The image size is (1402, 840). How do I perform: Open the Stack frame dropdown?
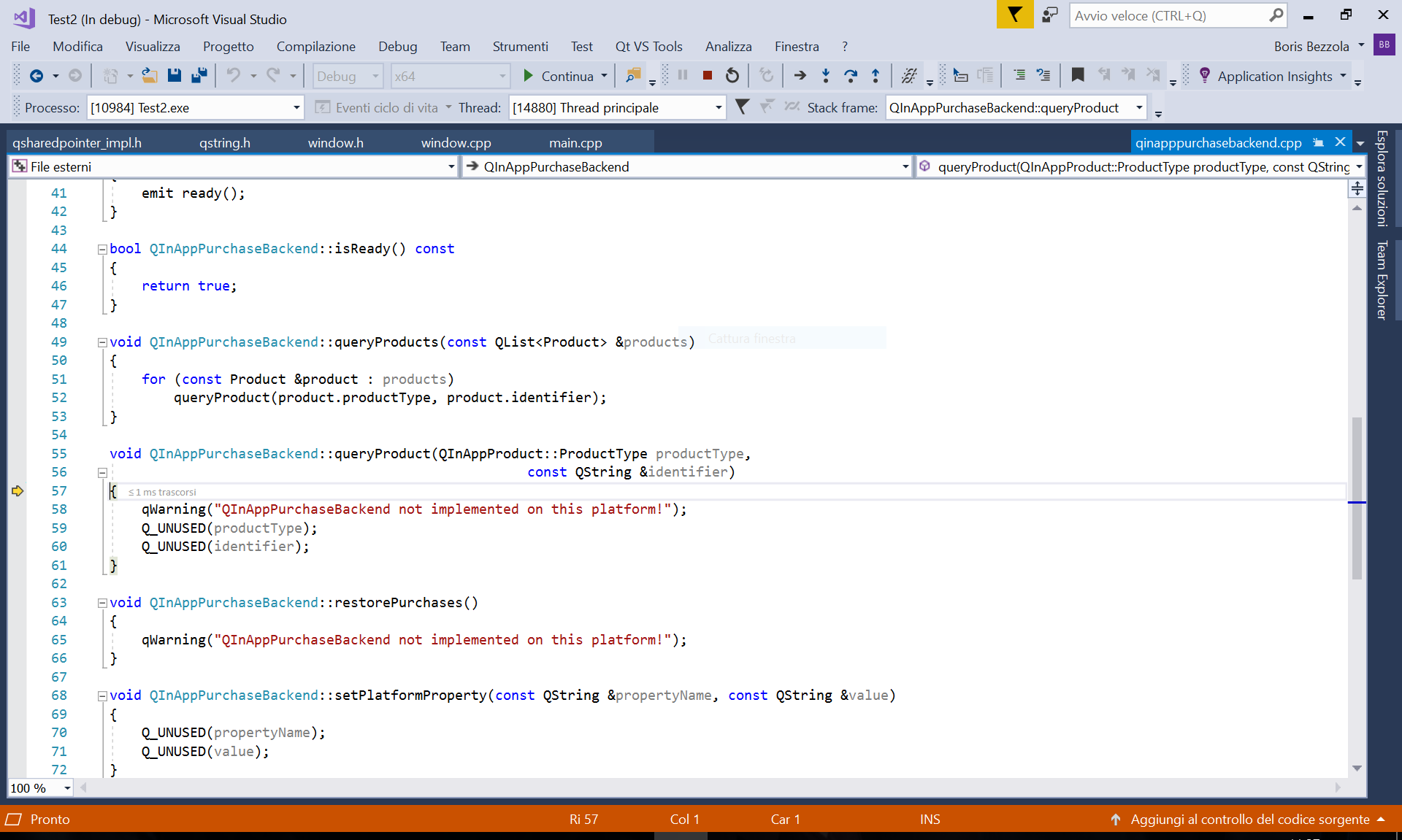[x=1138, y=108]
